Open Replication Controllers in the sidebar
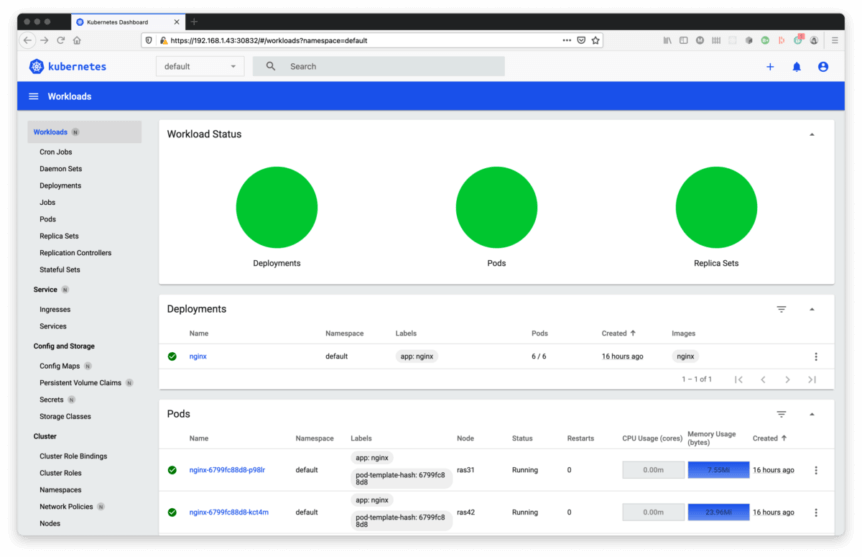 click(75, 253)
